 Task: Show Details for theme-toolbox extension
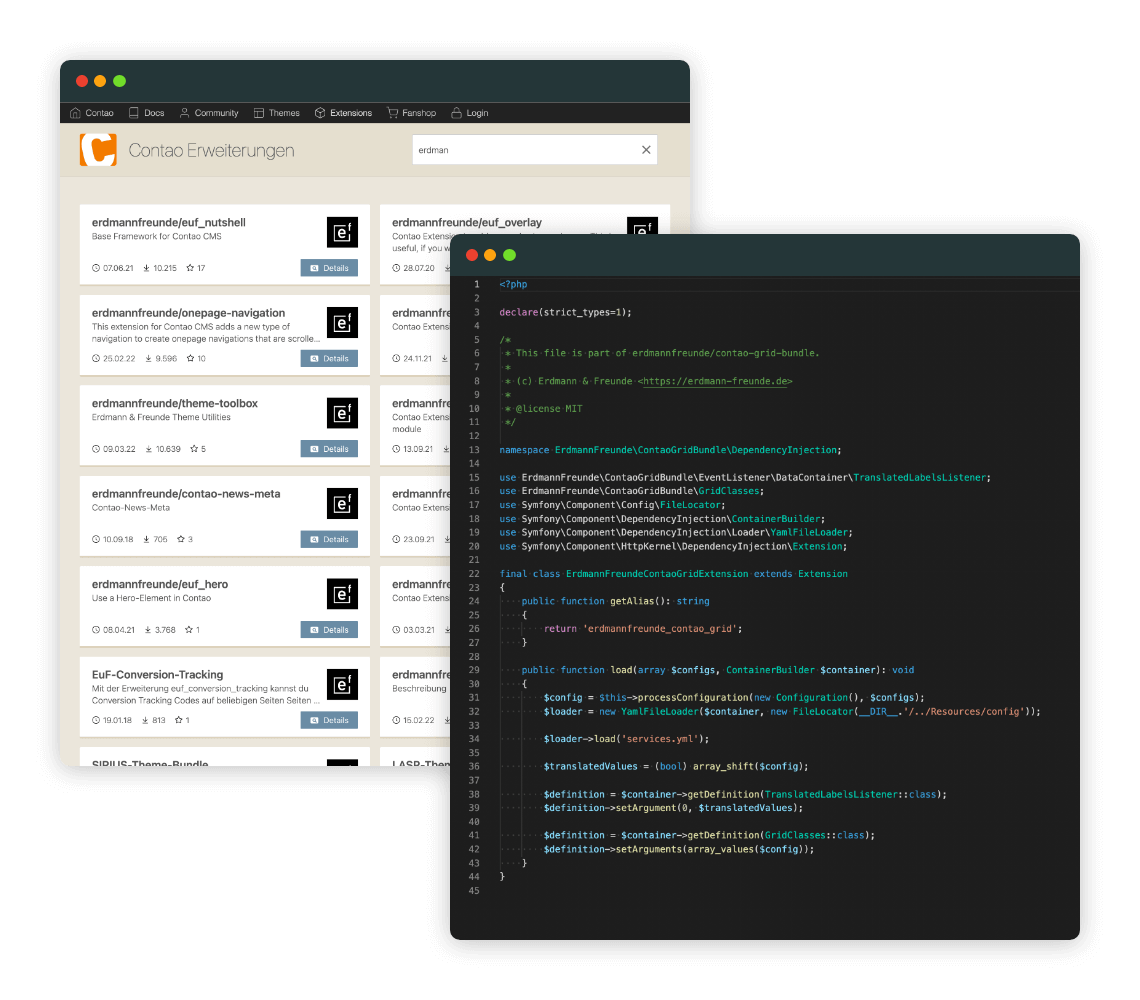pyautogui.click(x=329, y=449)
